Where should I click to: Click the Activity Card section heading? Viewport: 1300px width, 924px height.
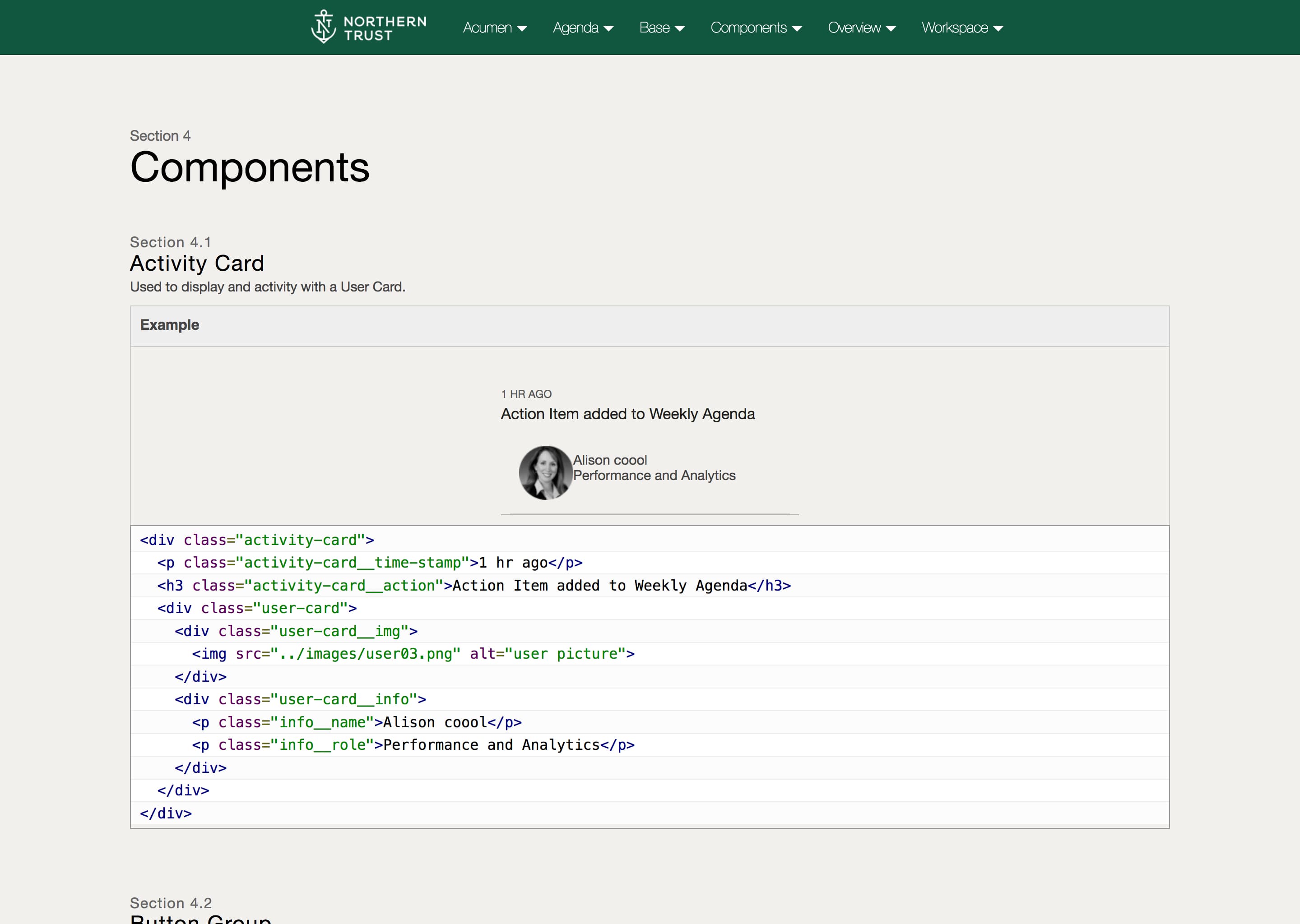point(197,263)
